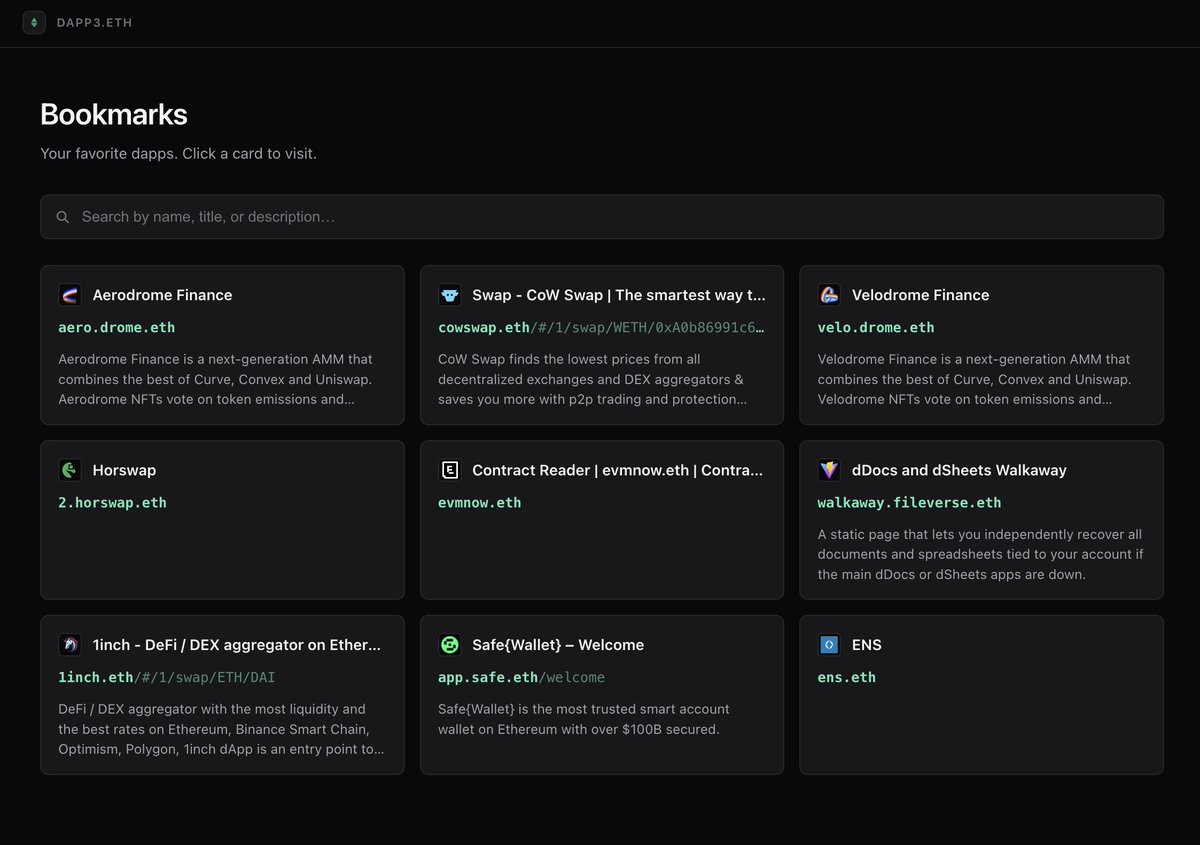The image size is (1200, 845).
Task: Click the 2.horswap.eth address
Action: pos(113,502)
